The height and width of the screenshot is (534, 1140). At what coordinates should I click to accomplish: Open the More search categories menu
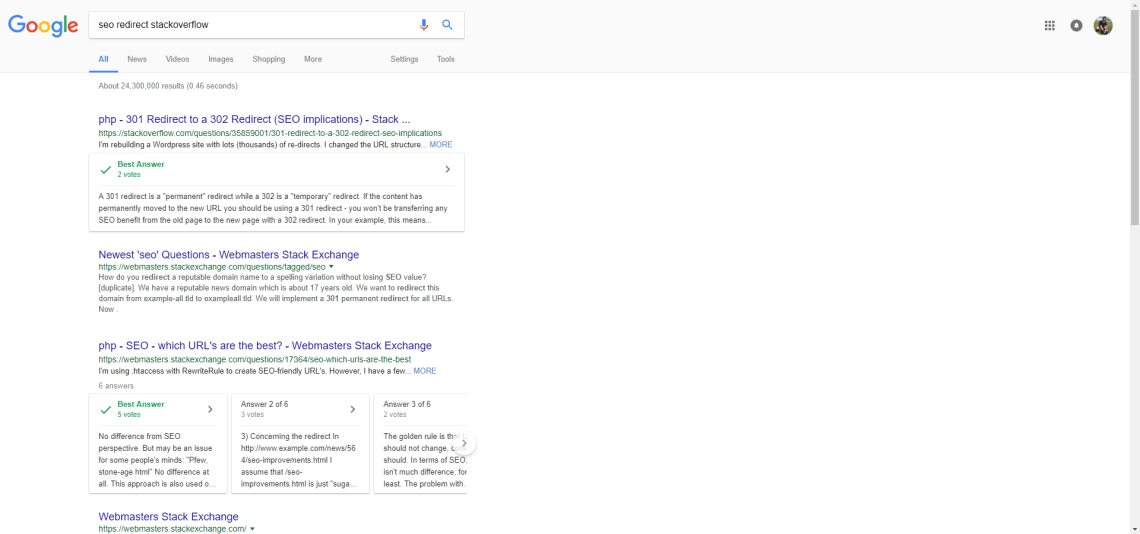[x=313, y=59]
